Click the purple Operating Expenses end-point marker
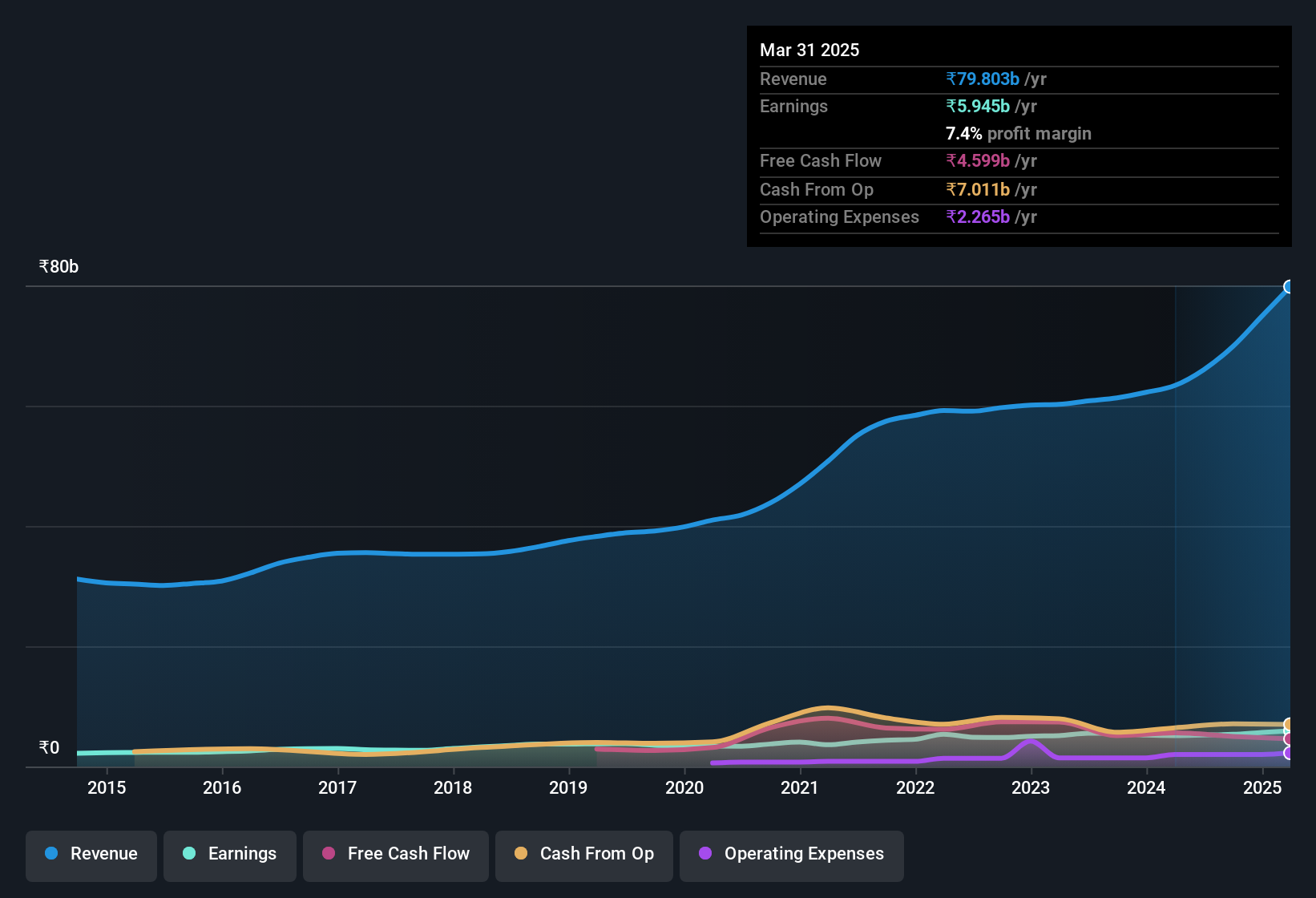Viewport: 1316px width, 898px height. 1289,753
